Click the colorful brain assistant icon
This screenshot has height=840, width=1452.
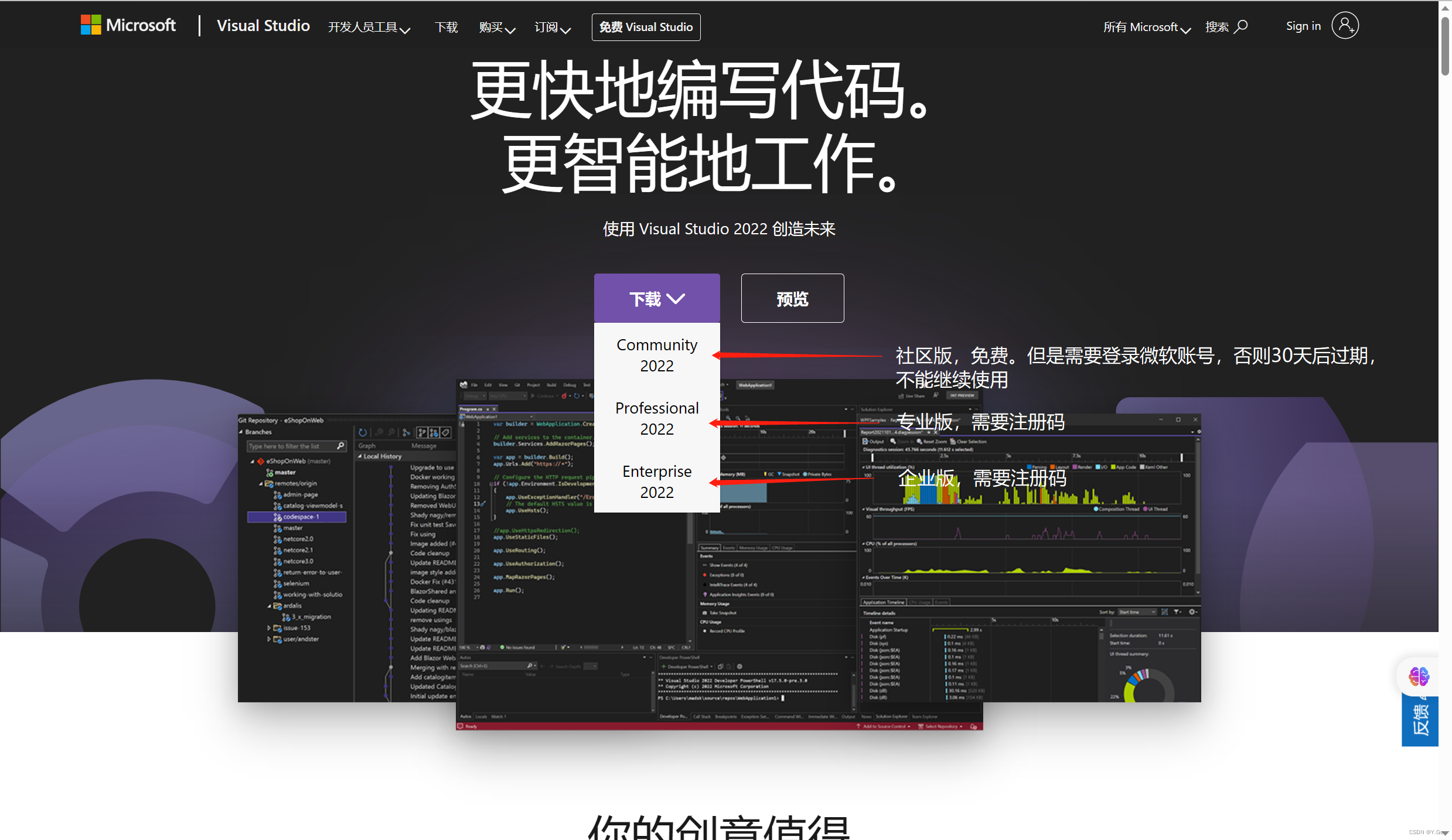[x=1419, y=677]
